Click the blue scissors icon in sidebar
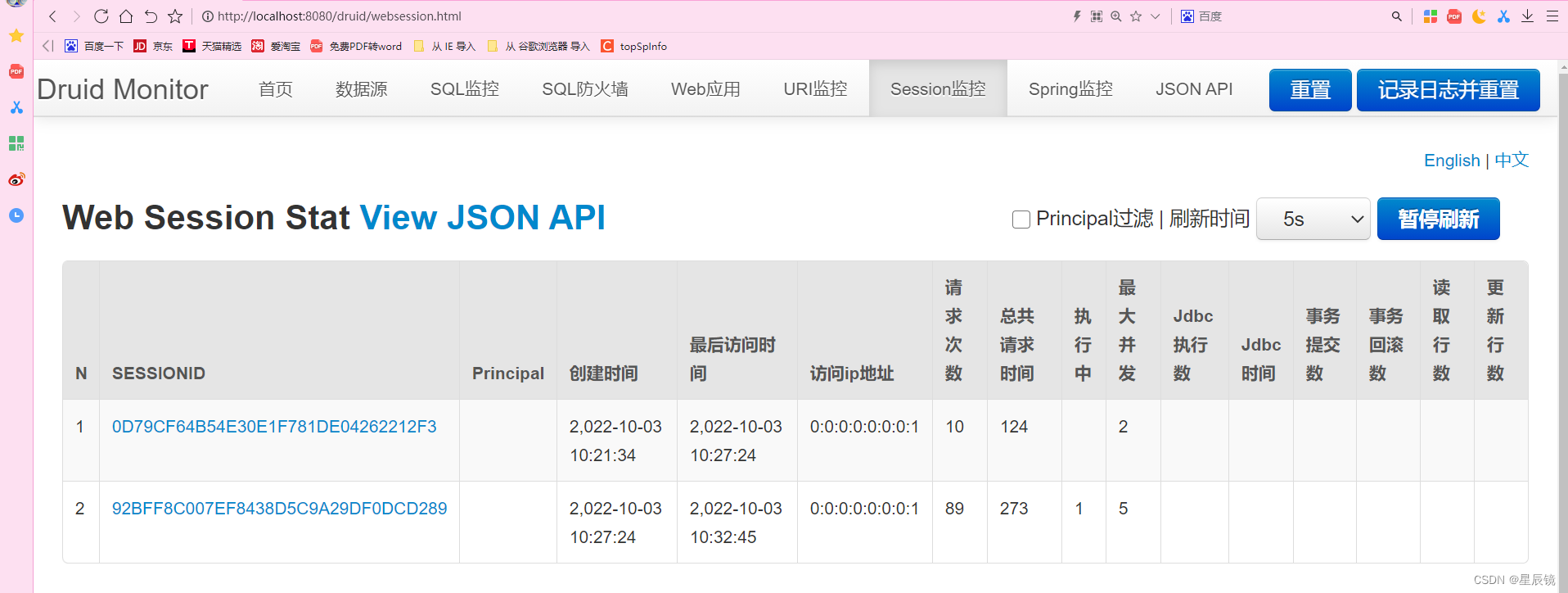 click(x=16, y=107)
